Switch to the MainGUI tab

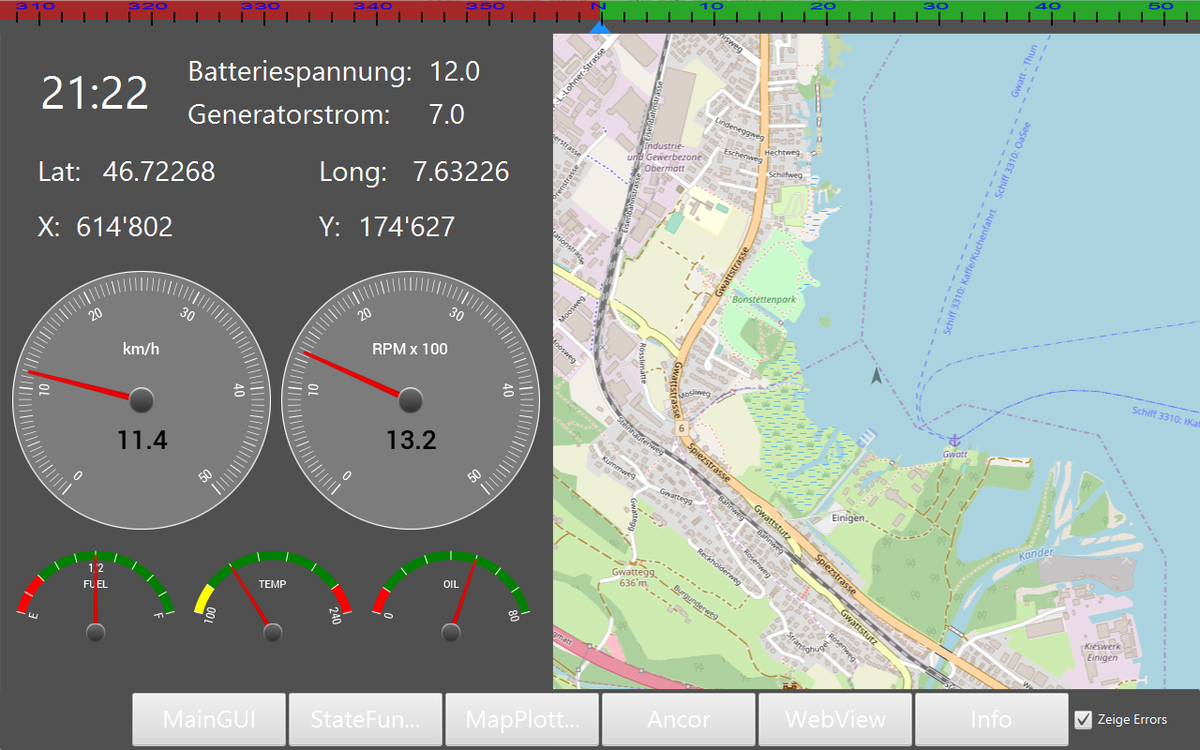(209, 719)
